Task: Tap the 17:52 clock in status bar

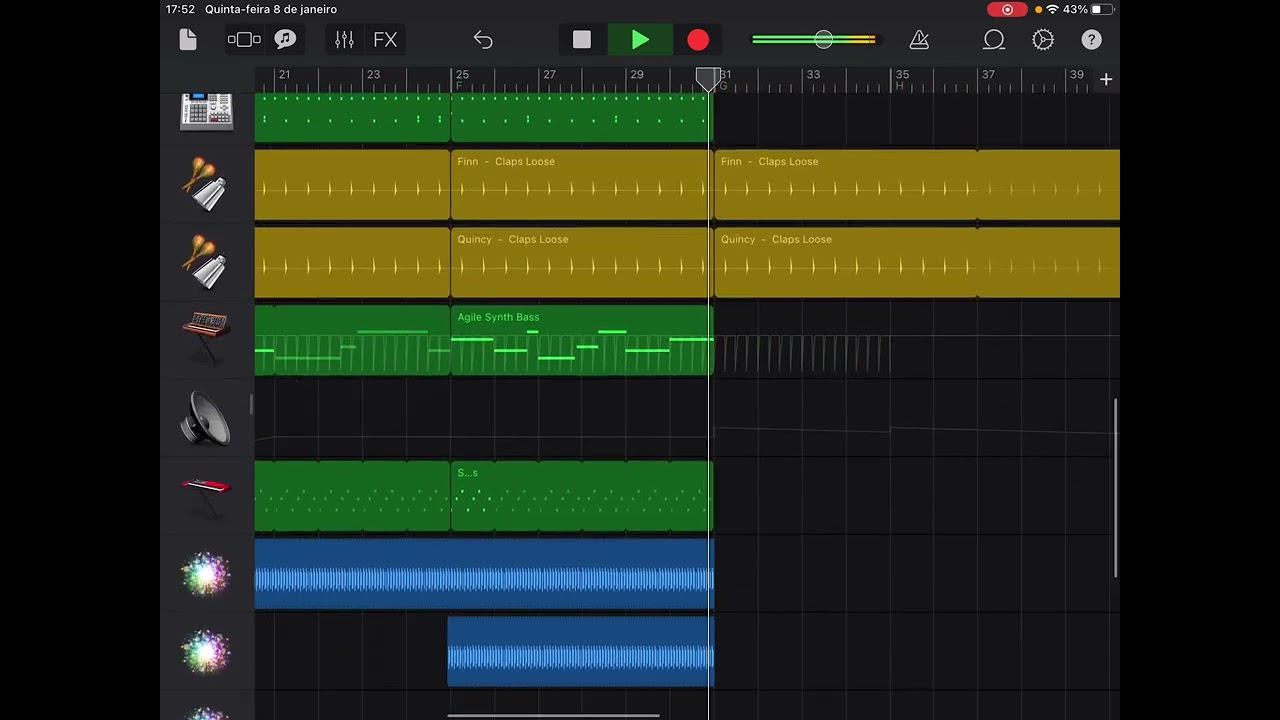Action: pos(180,9)
